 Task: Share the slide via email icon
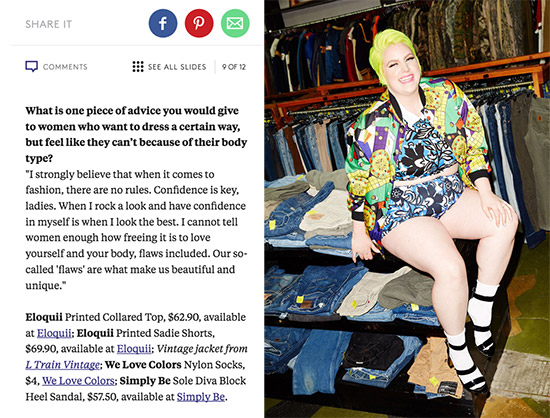click(235, 23)
